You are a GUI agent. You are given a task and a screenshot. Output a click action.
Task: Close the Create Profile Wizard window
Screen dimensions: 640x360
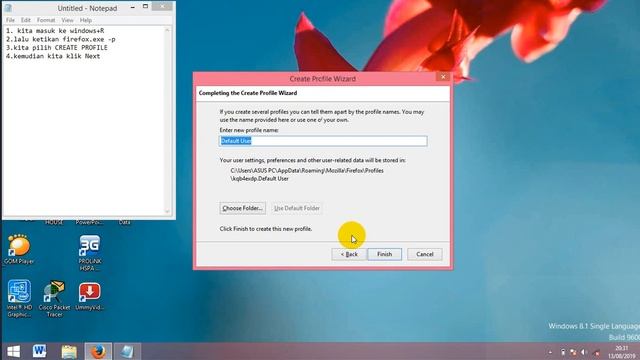[443, 76]
